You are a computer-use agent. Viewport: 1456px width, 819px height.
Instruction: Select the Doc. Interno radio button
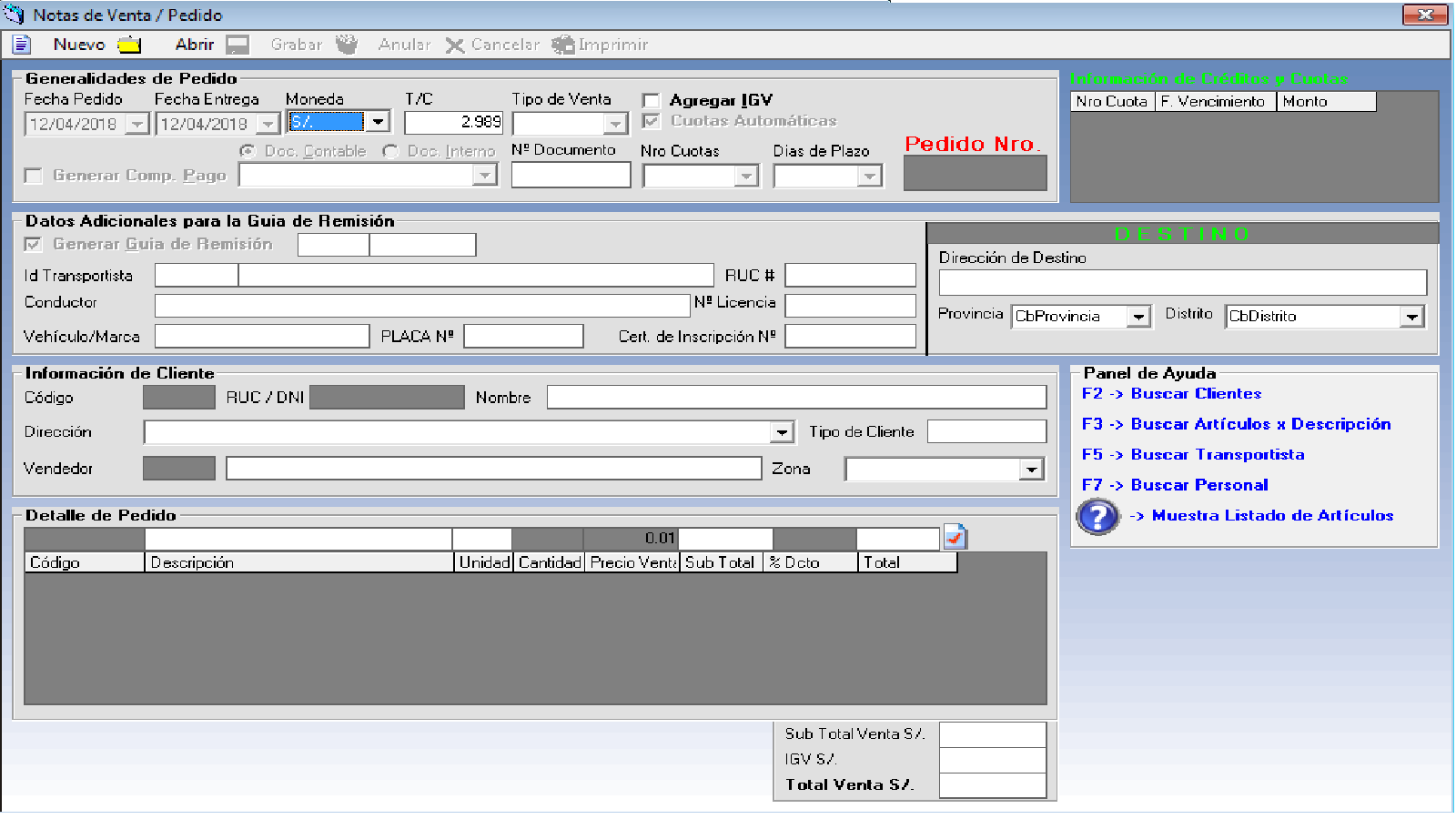point(390,151)
